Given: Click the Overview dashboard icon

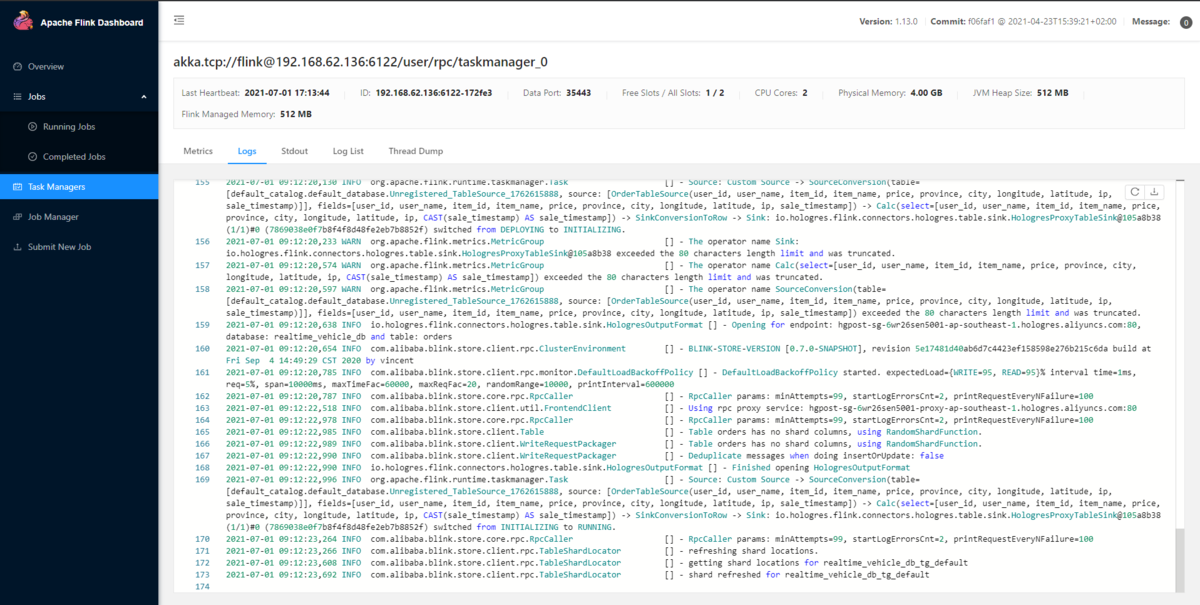Looking at the screenshot, I should pyautogui.click(x=17, y=67).
